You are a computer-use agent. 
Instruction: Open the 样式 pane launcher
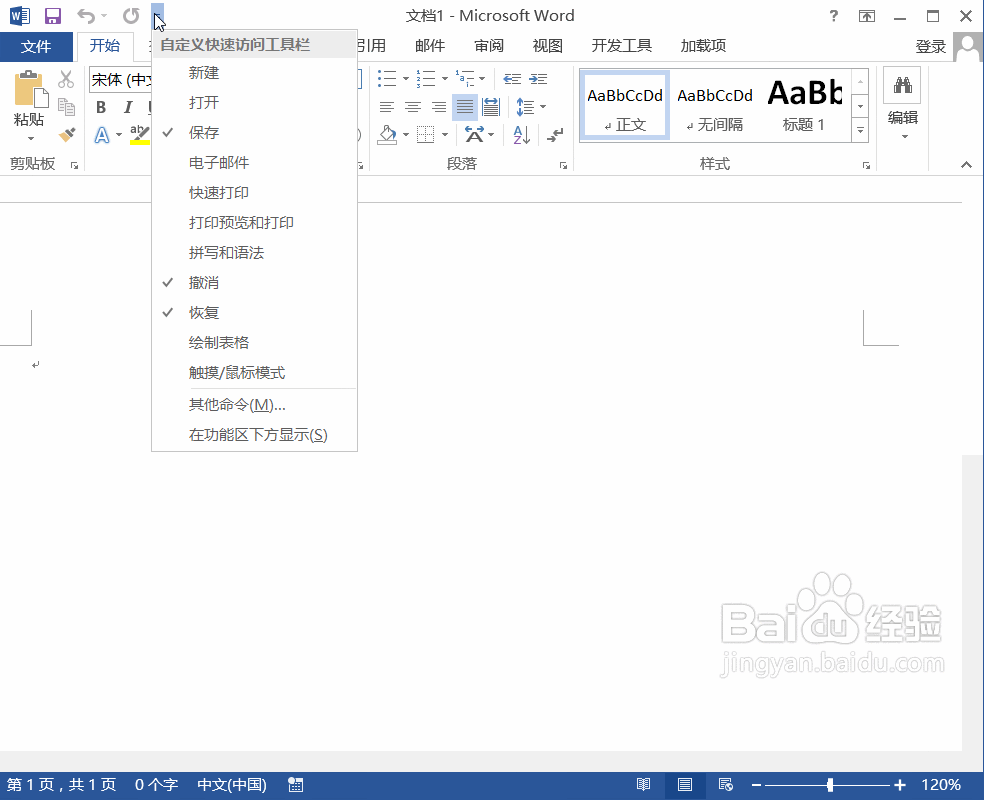point(866,166)
